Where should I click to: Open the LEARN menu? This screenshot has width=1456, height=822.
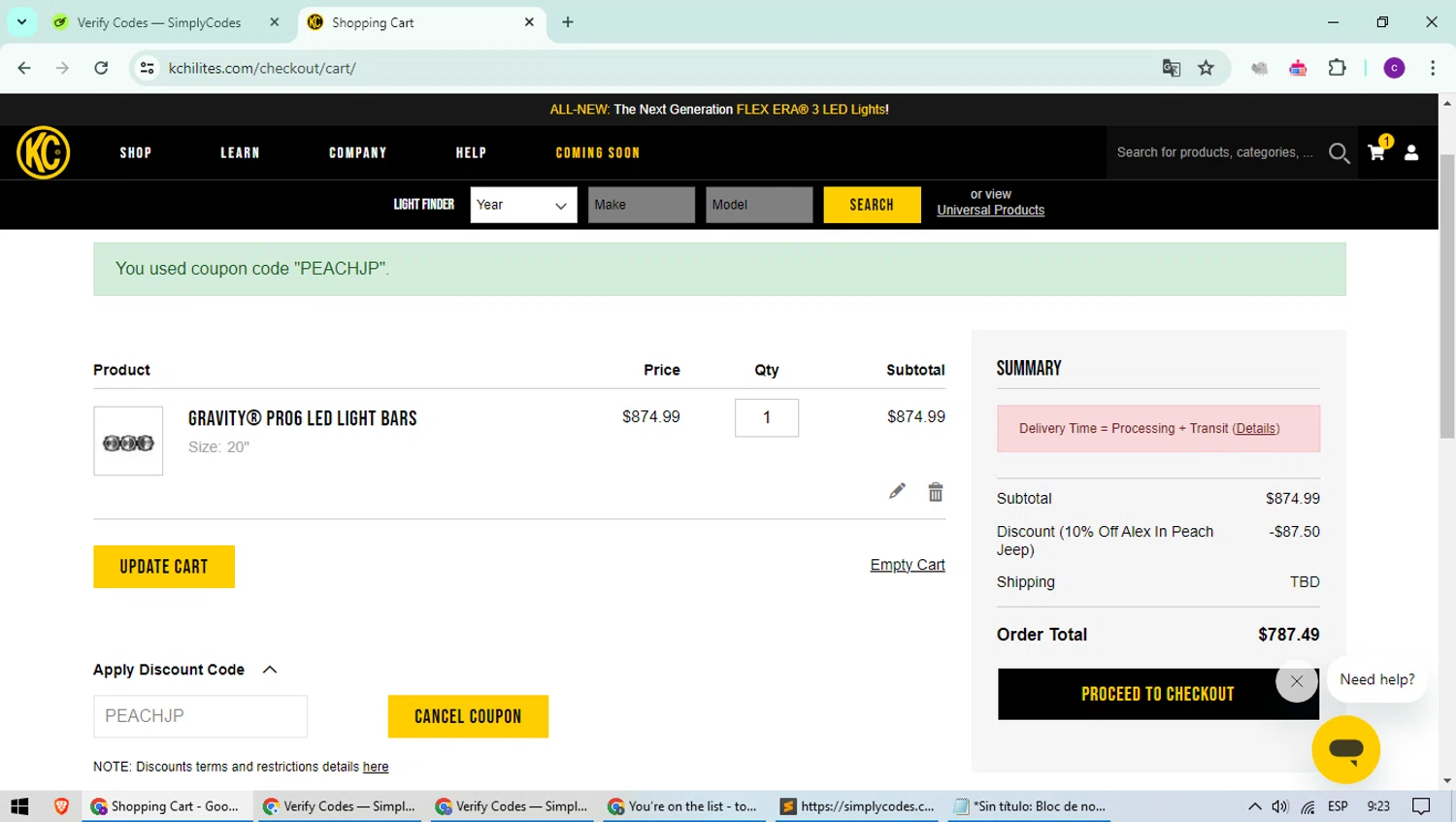pos(240,152)
